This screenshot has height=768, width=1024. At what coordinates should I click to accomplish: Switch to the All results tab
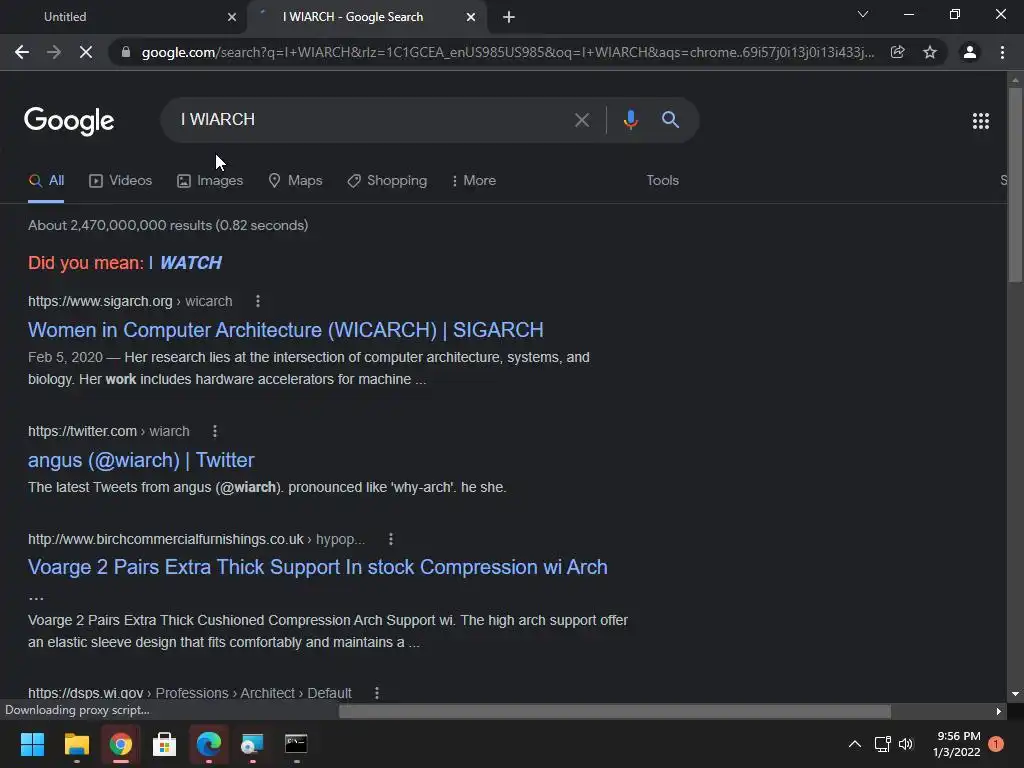(x=46, y=181)
